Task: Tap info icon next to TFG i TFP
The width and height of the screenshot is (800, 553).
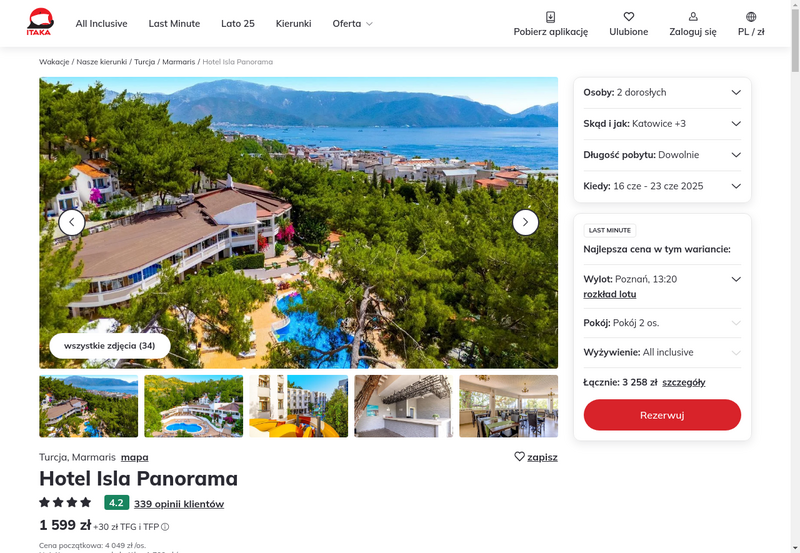Action: (165, 527)
